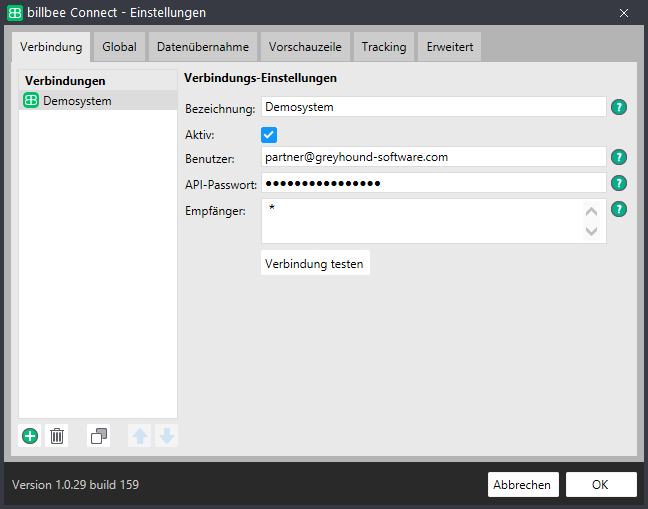Uncheck the Aktiv checkbox
Viewport: 648px width, 509px height.
click(x=269, y=135)
